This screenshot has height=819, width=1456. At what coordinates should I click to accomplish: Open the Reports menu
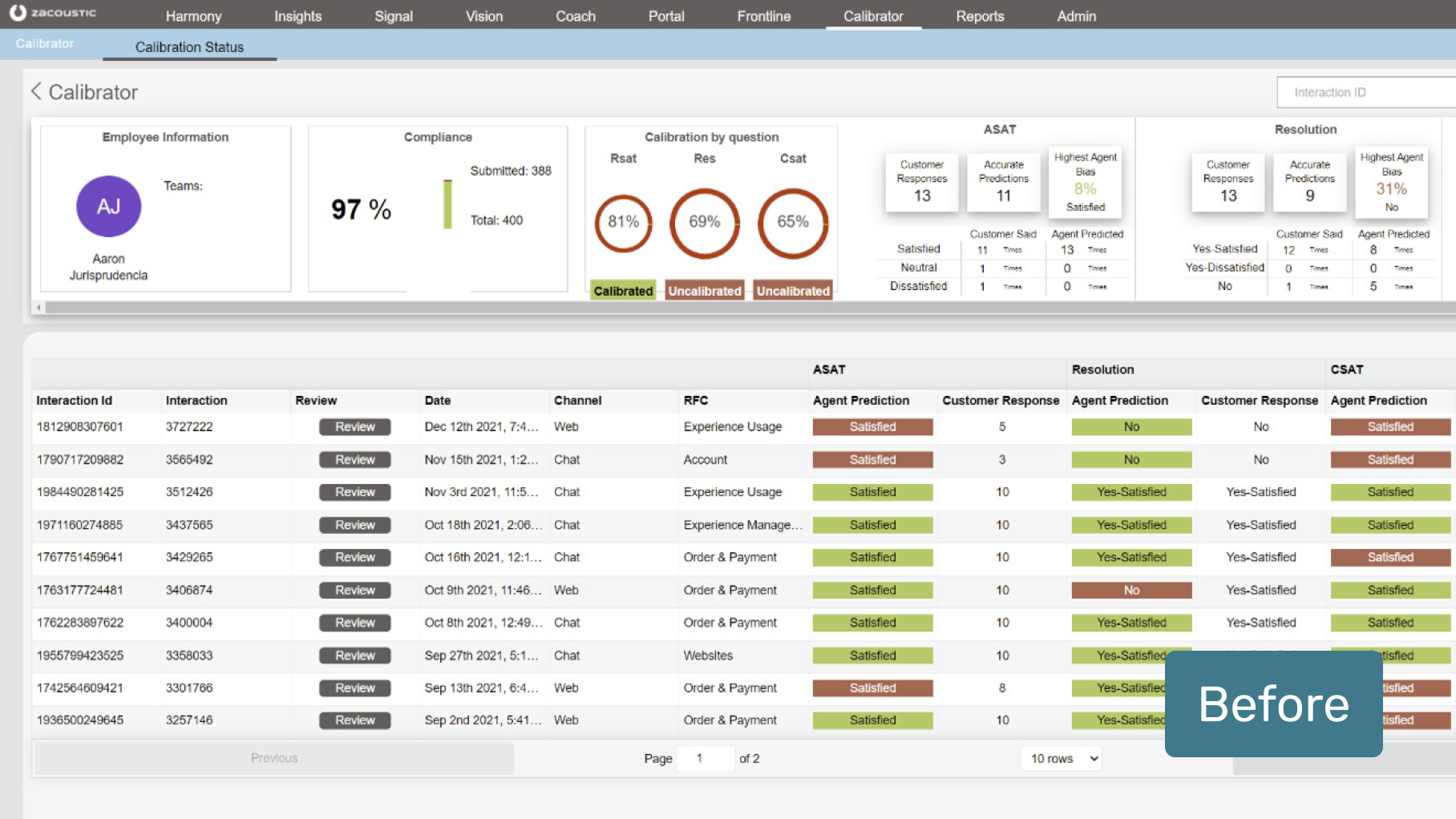[x=980, y=16]
